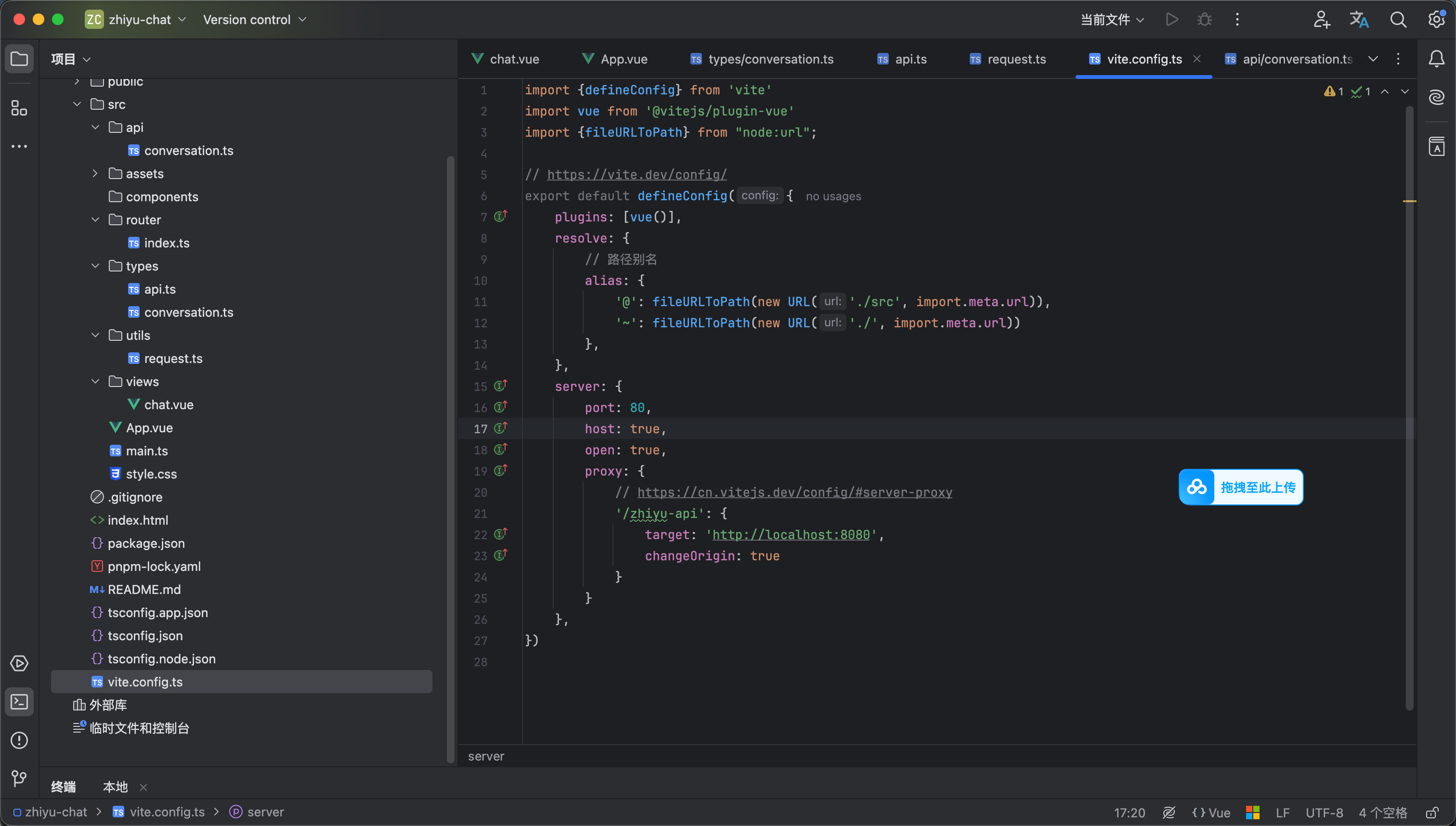
Task: Open the AI assistant spiral icon
Action: [1436, 97]
